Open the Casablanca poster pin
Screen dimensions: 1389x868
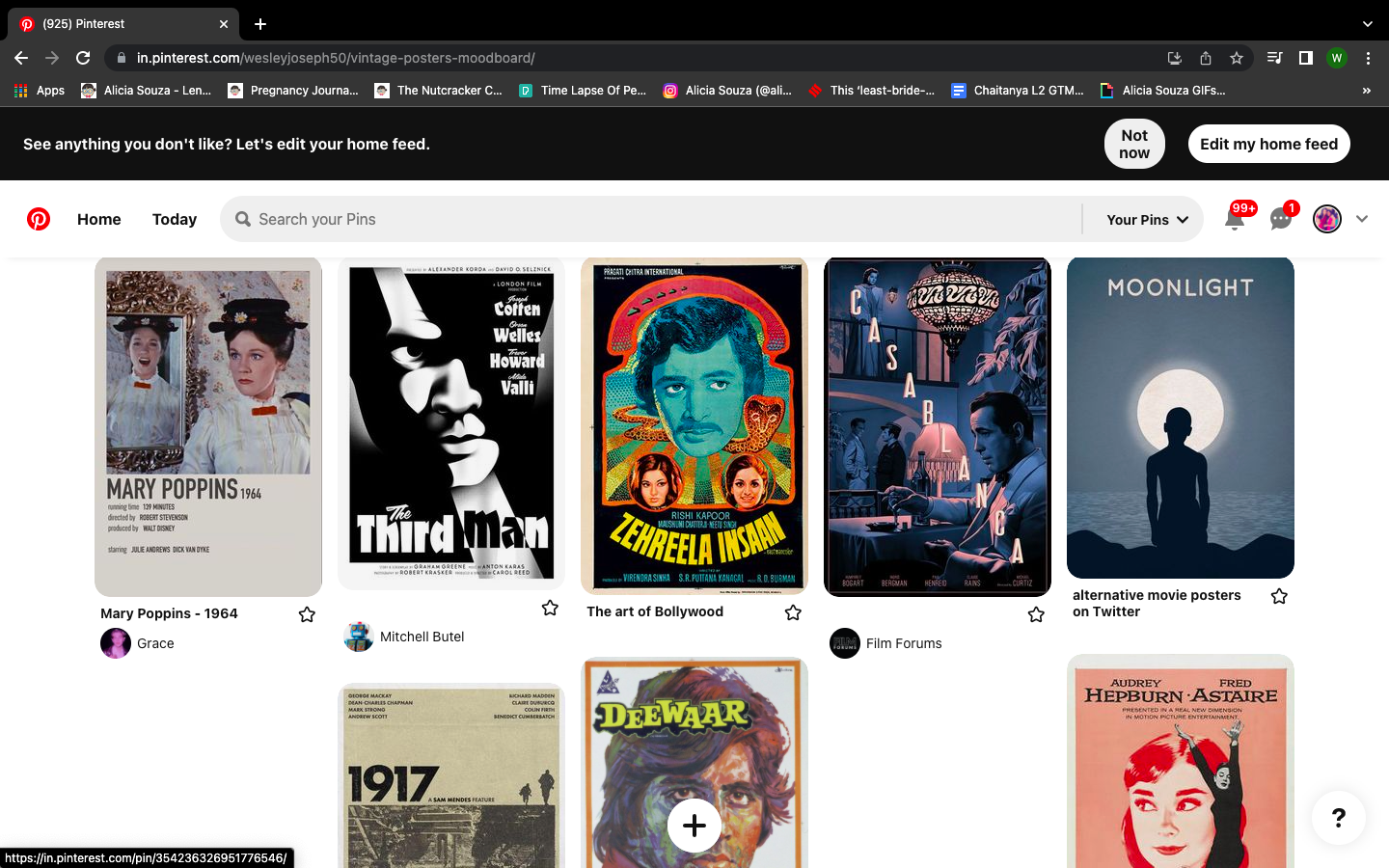coord(938,426)
